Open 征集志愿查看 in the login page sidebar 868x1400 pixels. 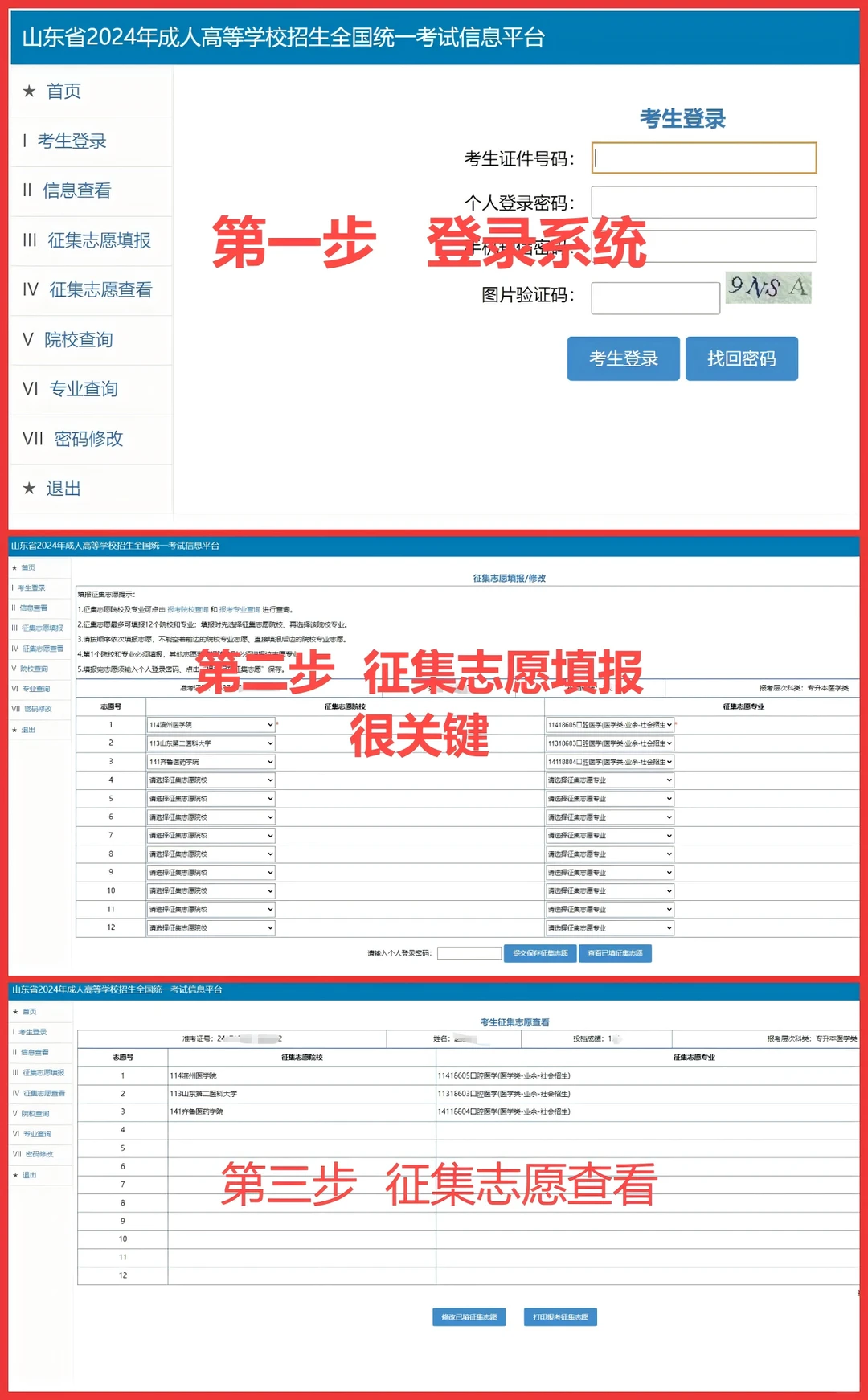point(100,290)
